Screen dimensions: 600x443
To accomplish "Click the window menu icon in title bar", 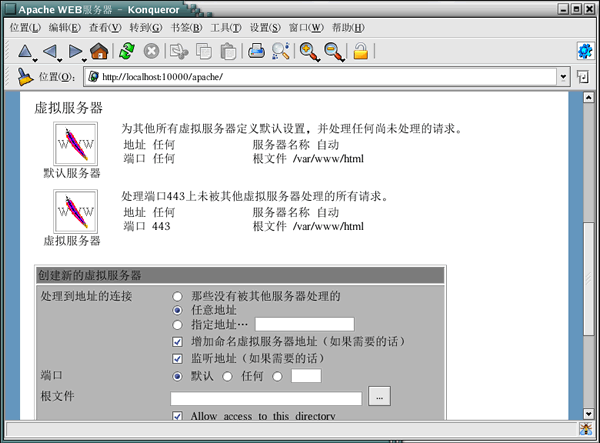I will tap(10, 9).
